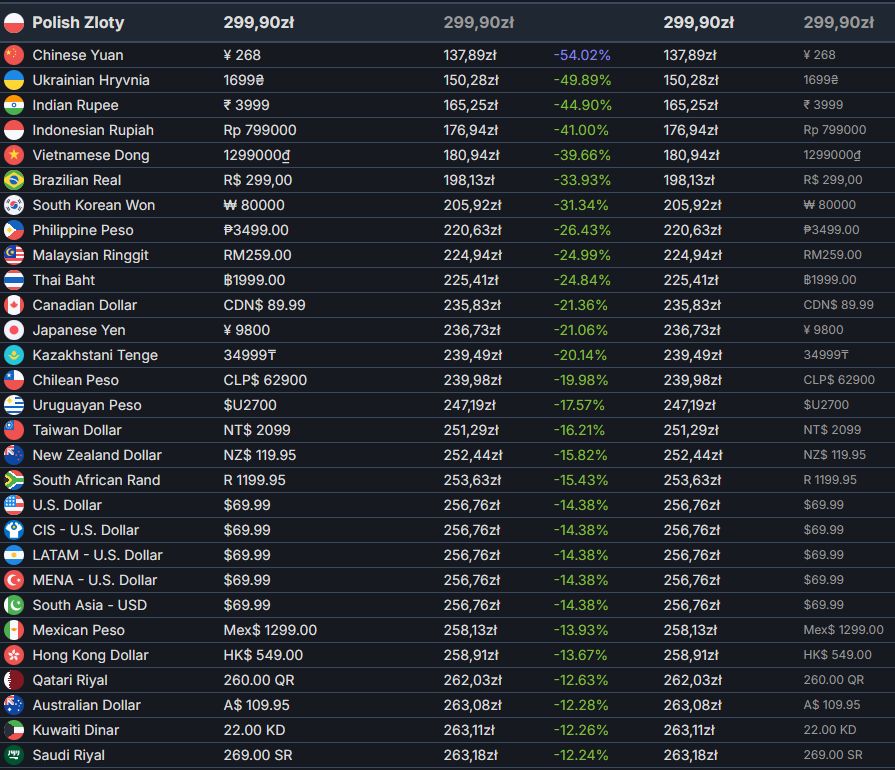895x770 pixels.
Task: Click the Hong Kong Dollar flag
Action: (14, 655)
